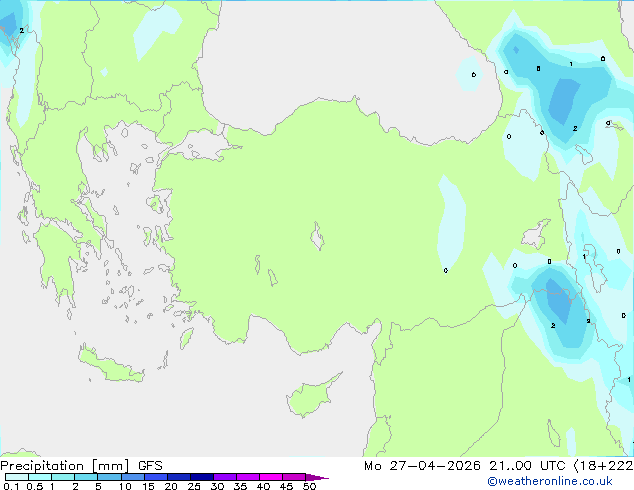This screenshot has height=490, width=634.
Task: Click the '0.1' legend scale label
Action: pyautogui.click(x=11, y=486)
